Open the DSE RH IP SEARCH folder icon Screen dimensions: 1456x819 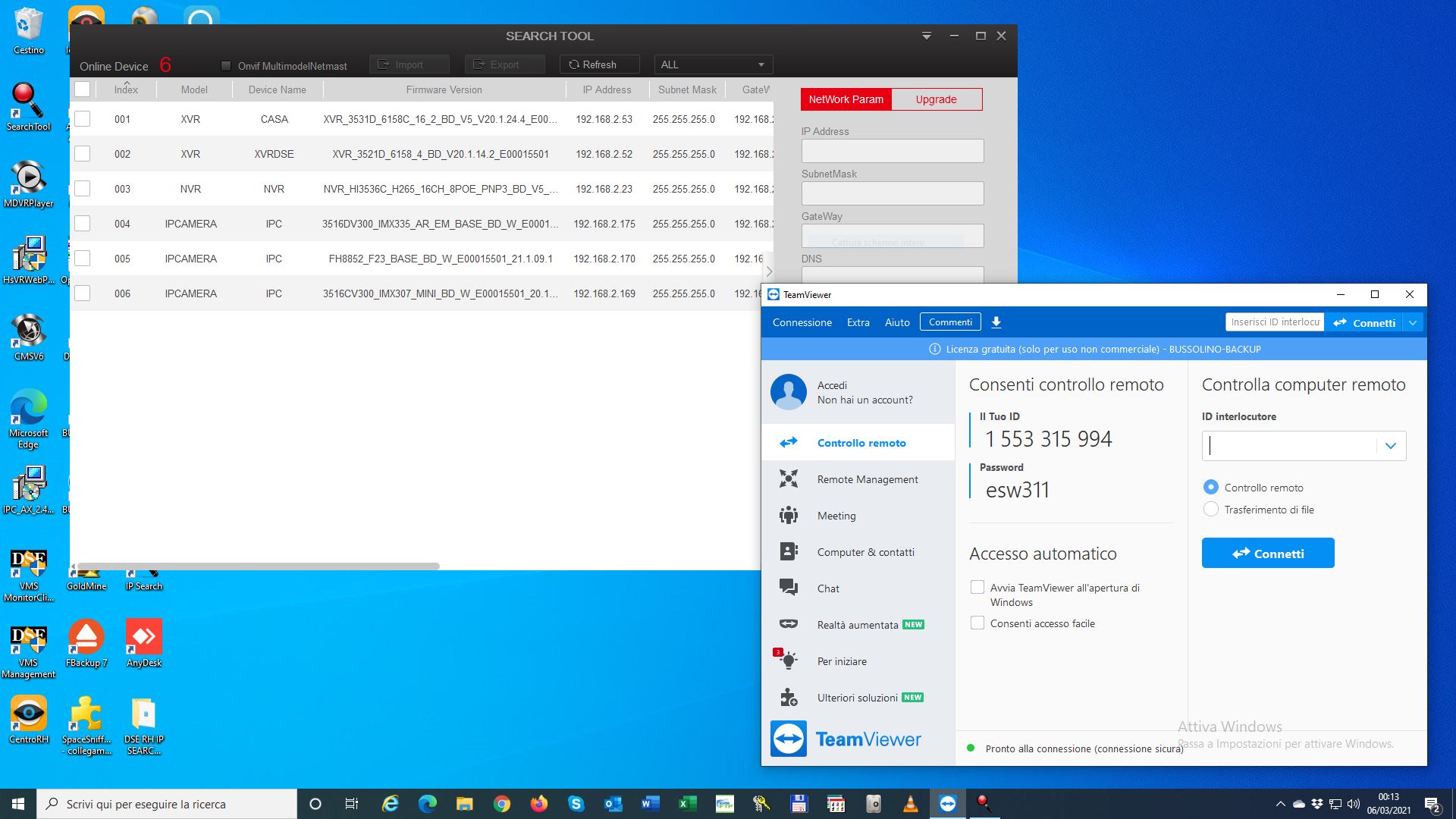click(x=143, y=726)
